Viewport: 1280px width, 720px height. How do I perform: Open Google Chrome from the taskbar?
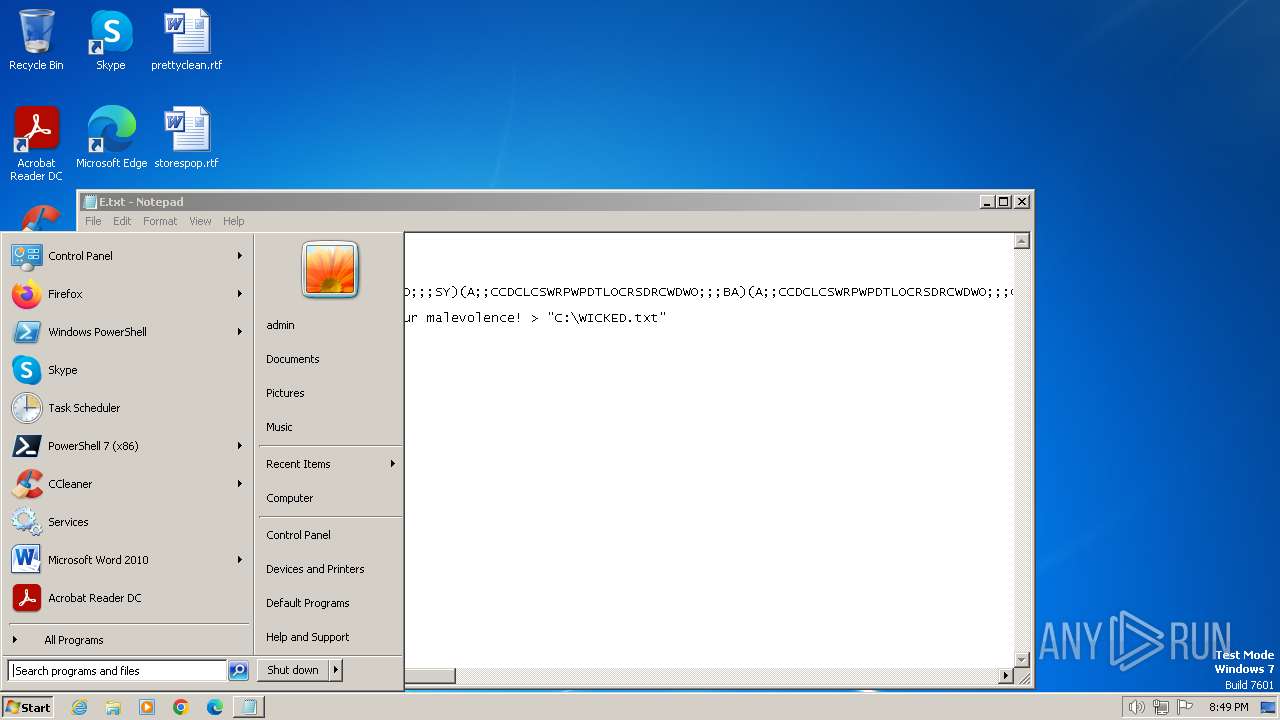(x=181, y=707)
